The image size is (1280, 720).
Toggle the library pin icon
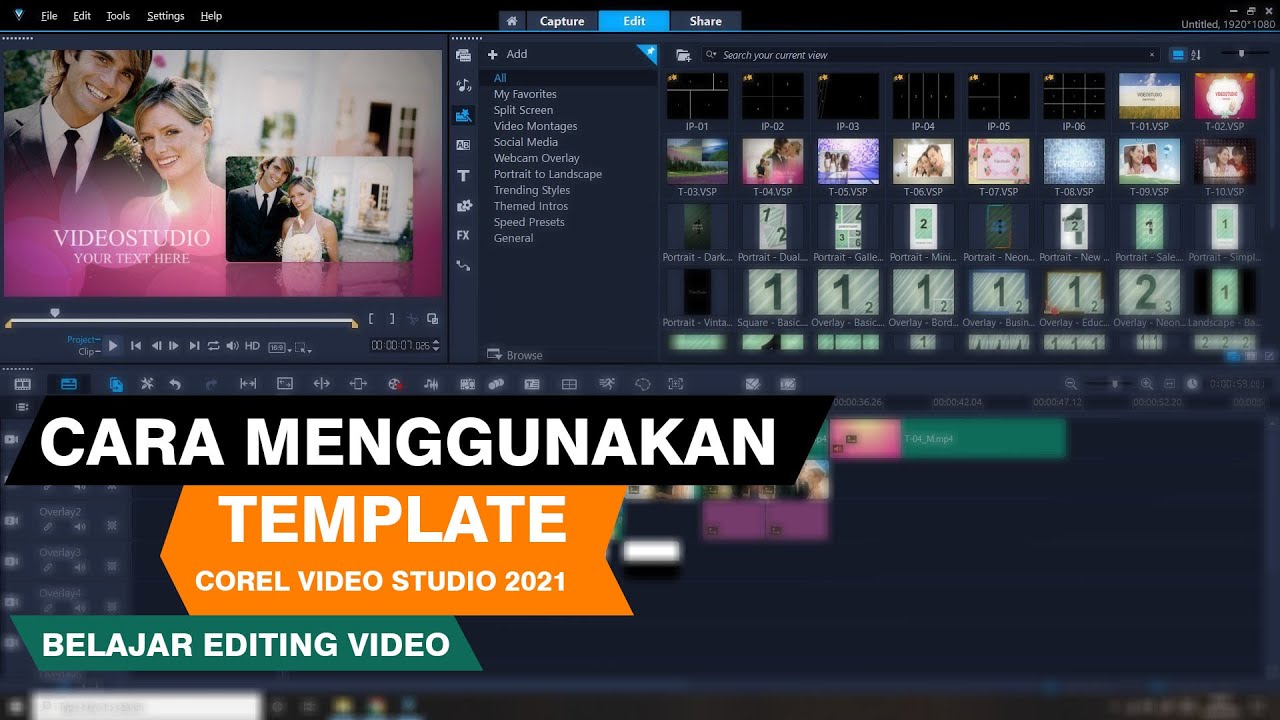click(646, 54)
